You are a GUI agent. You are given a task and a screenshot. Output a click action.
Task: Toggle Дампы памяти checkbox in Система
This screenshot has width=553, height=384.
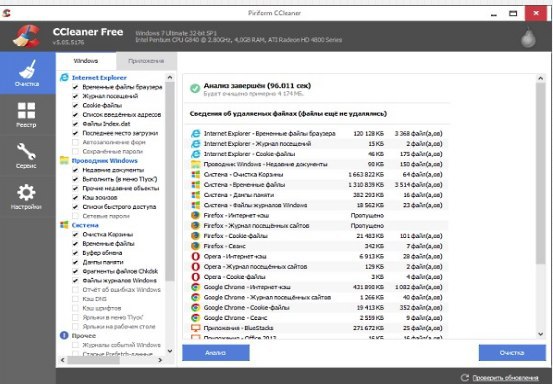(75, 262)
